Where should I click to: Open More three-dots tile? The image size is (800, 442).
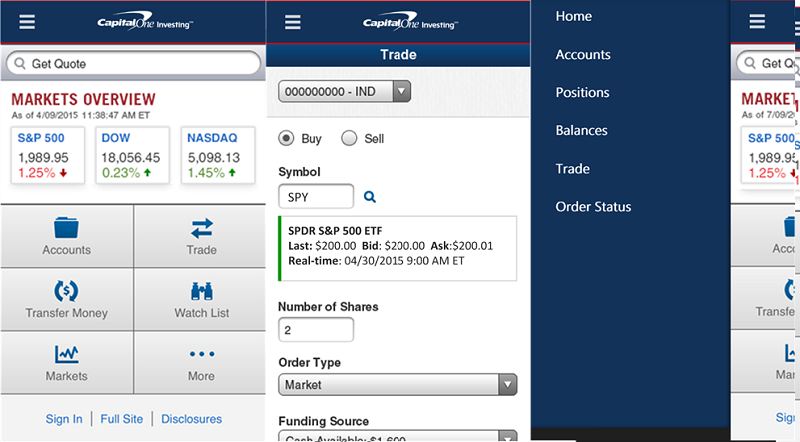tap(201, 362)
